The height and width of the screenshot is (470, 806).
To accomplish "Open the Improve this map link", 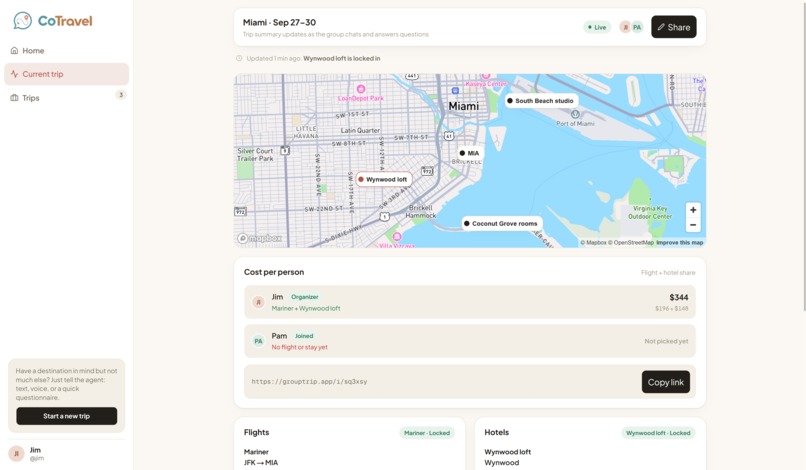I will pos(680,243).
